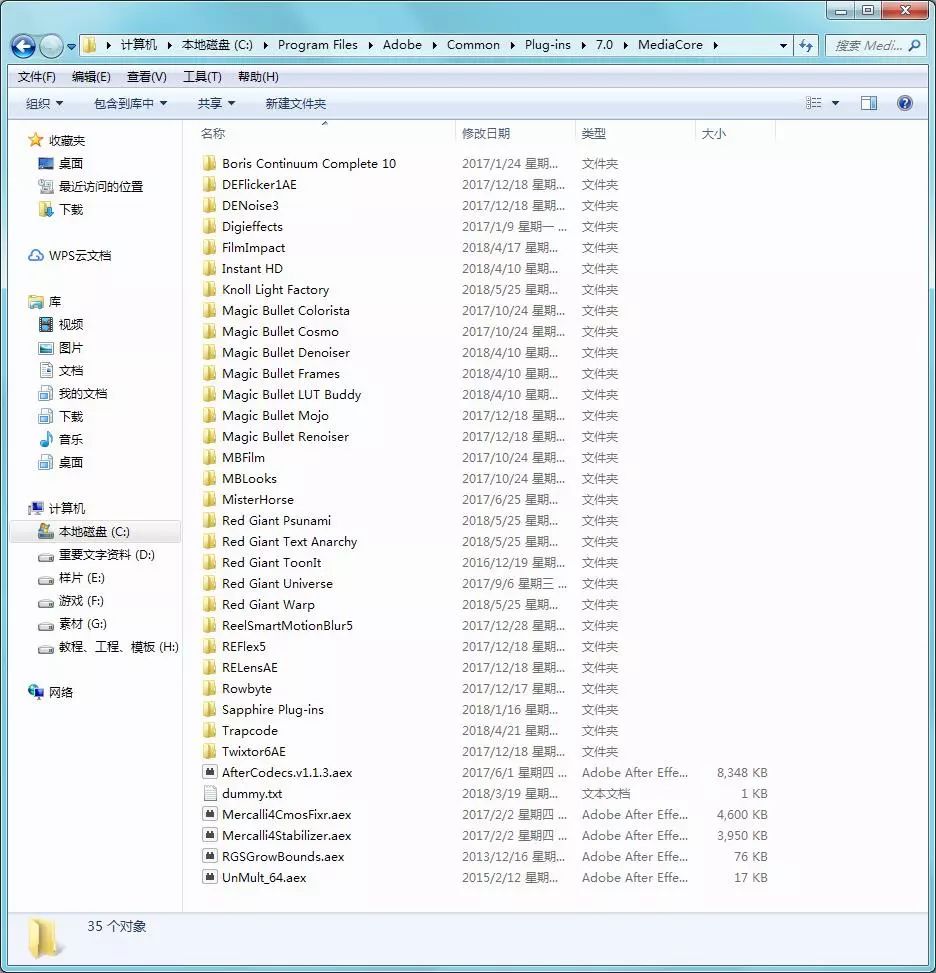Open the 帮助(H) menu
The image size is (936, 973).
(258, 76)
